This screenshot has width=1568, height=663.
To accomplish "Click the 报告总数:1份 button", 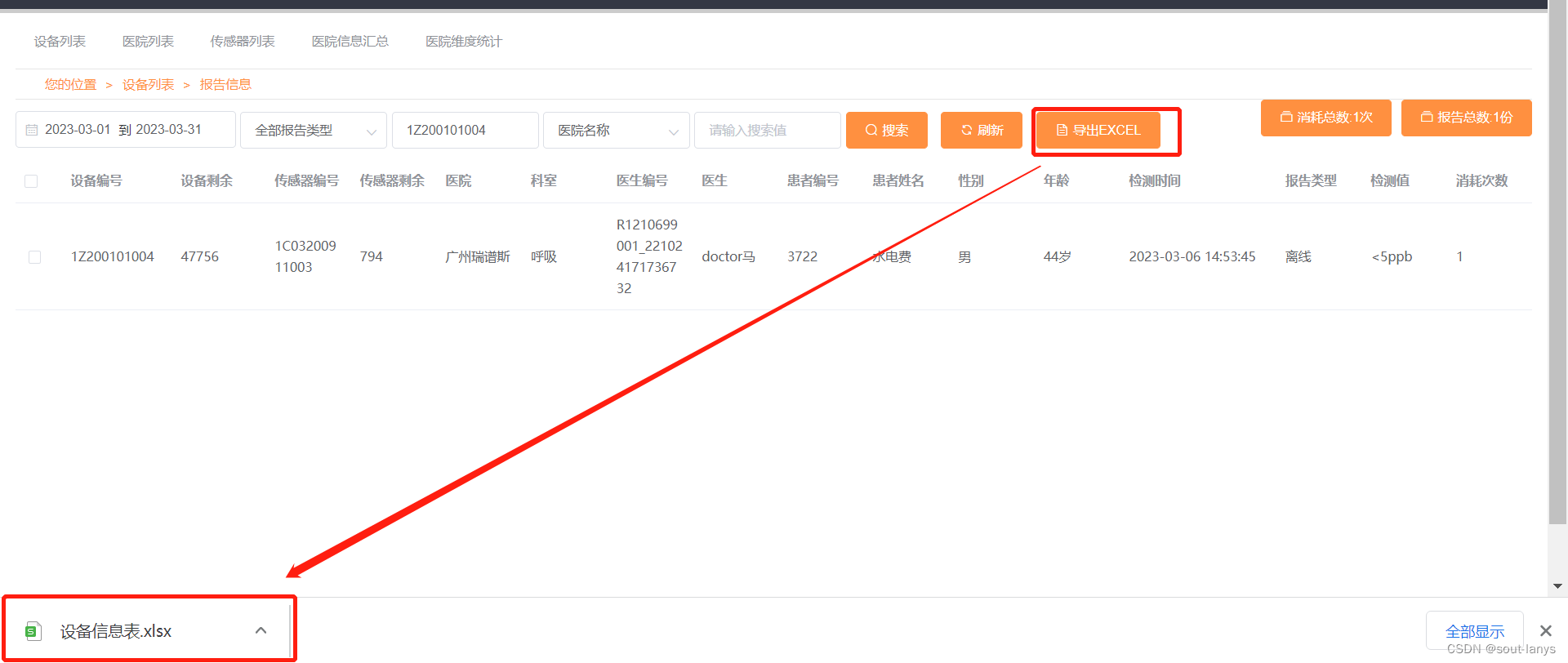I will tap(1467, 118).
